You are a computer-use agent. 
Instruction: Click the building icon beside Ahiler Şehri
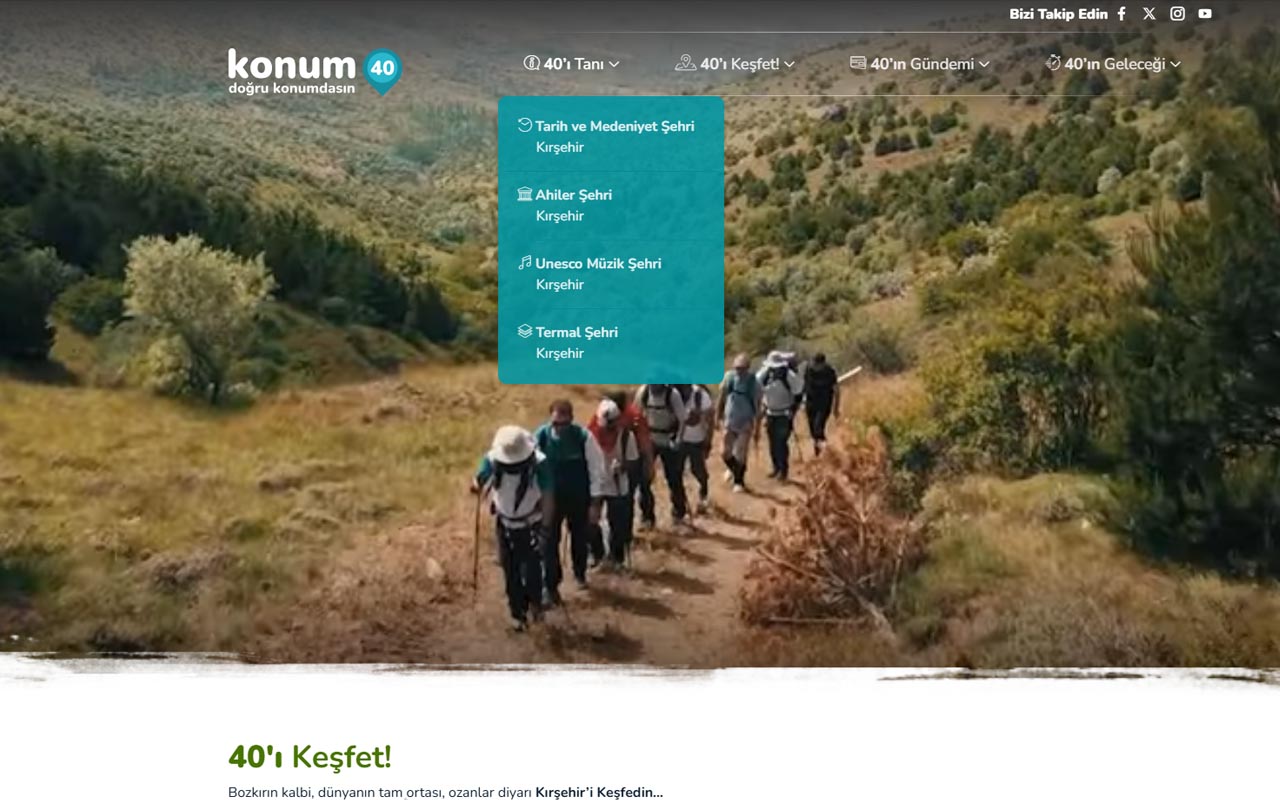(x=525, y=194)
